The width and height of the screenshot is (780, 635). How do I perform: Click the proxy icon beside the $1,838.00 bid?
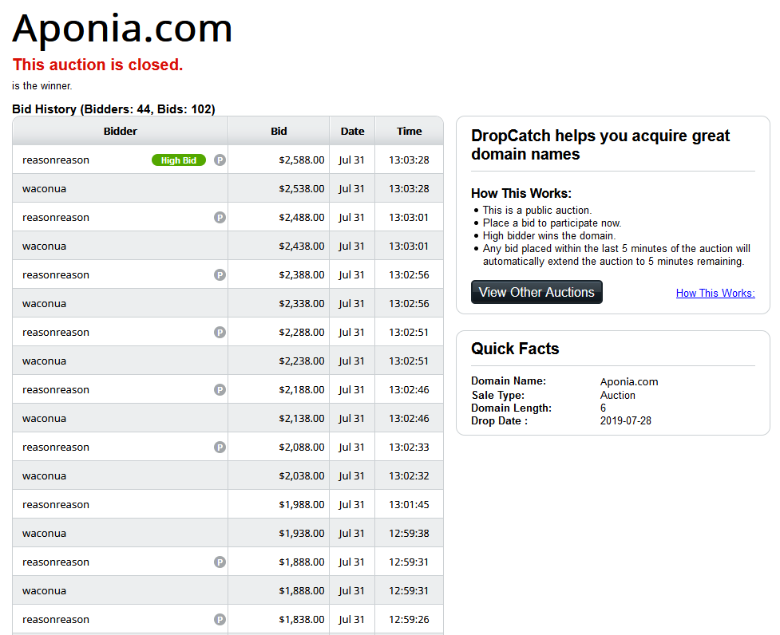pyautogui.click(x=220, y=620)
